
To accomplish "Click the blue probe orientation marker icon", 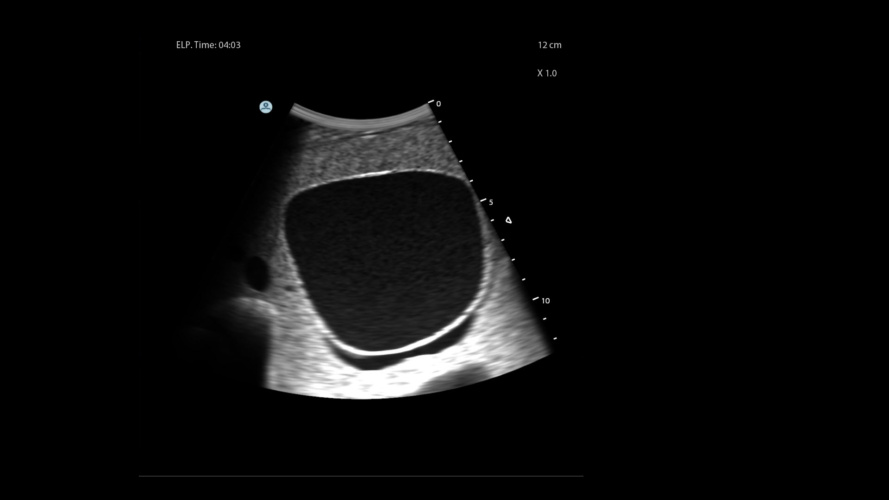I will pyautogui.click(x=266, y=106).
